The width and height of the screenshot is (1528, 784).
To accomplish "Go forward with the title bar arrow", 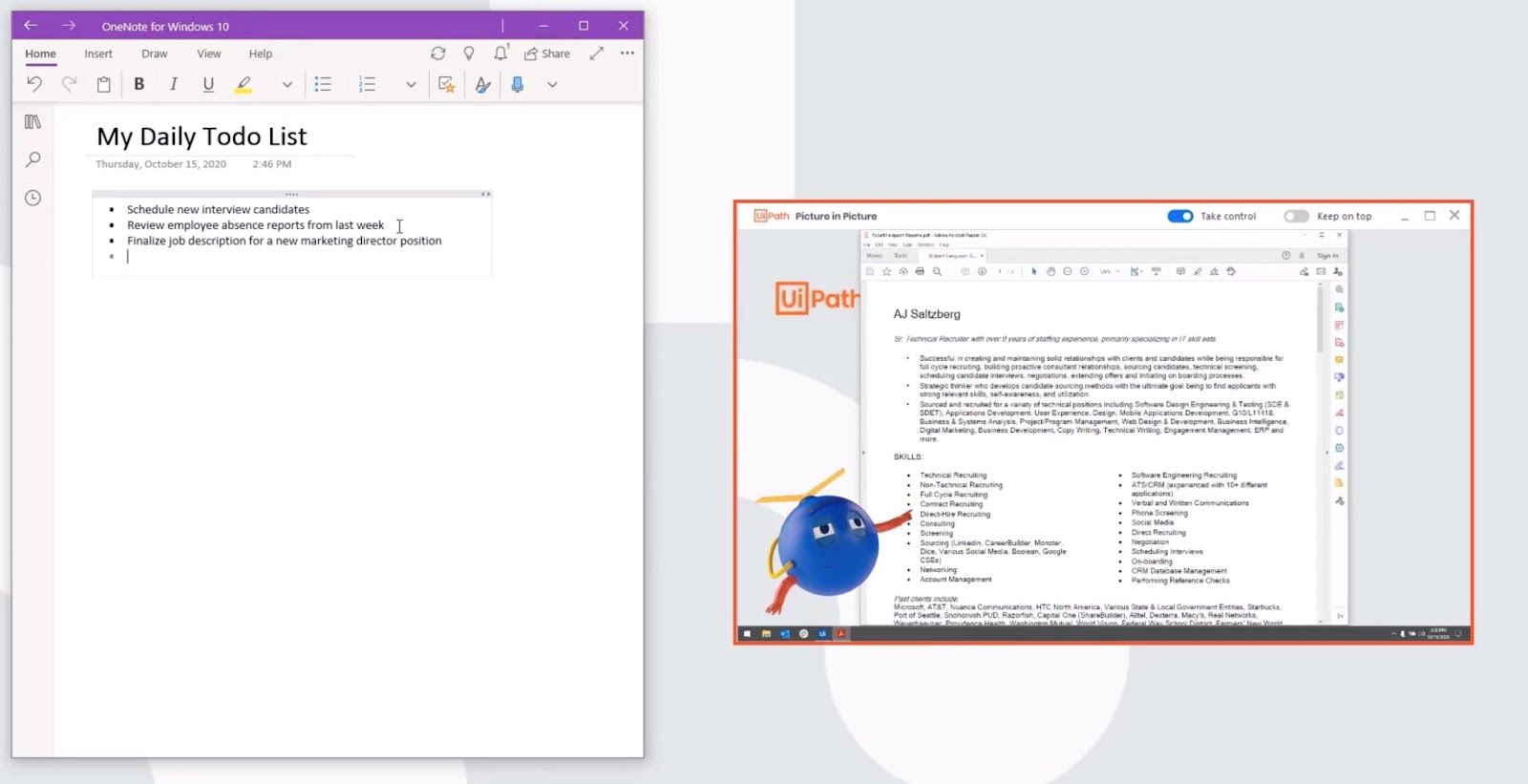I will tap(69, 26).
